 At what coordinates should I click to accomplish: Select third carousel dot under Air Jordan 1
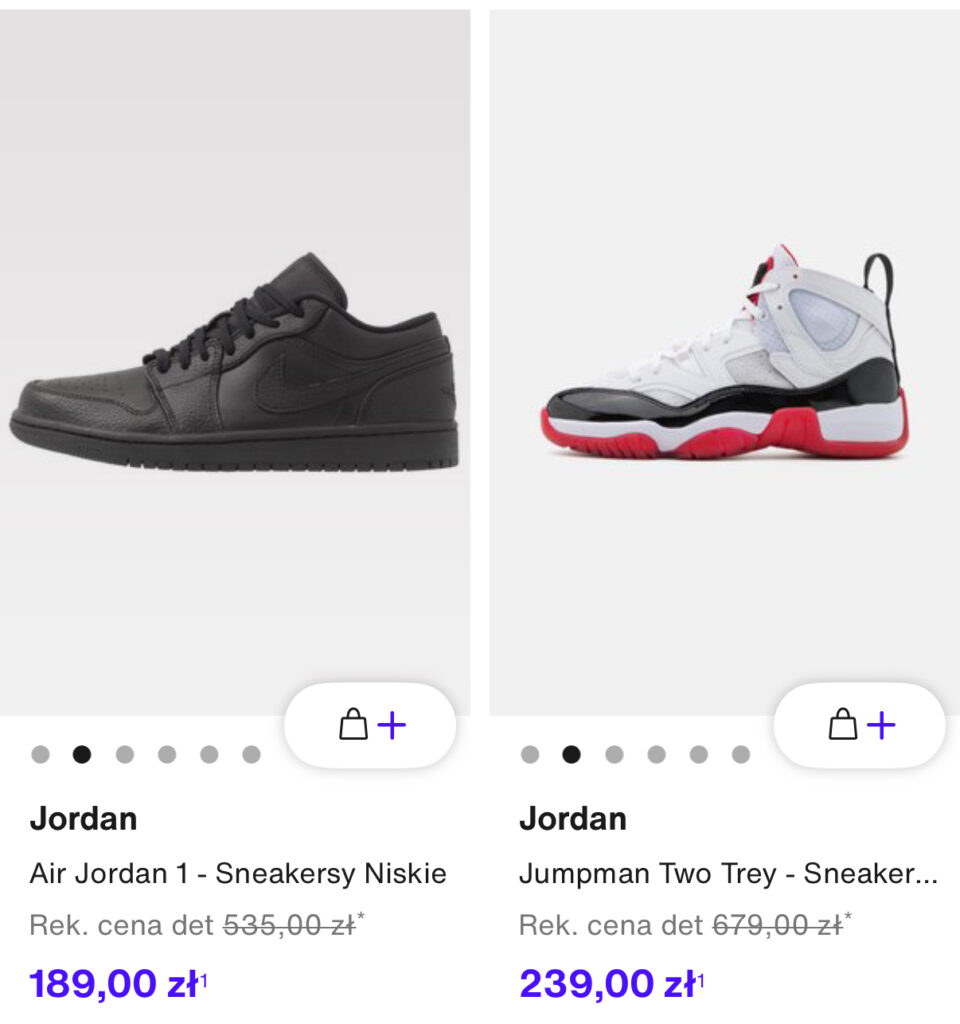125,754
